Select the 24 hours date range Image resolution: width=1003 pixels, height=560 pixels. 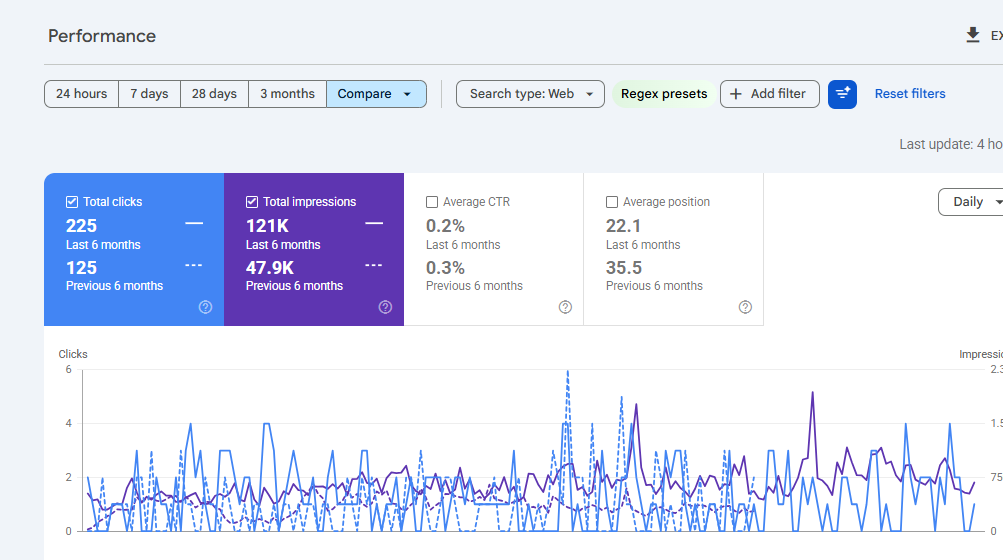pyautogui.click(x=81, y=94)
